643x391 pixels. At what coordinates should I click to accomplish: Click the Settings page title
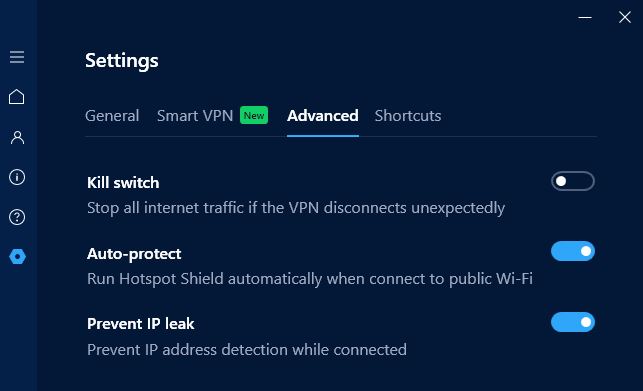click(121, 61)
